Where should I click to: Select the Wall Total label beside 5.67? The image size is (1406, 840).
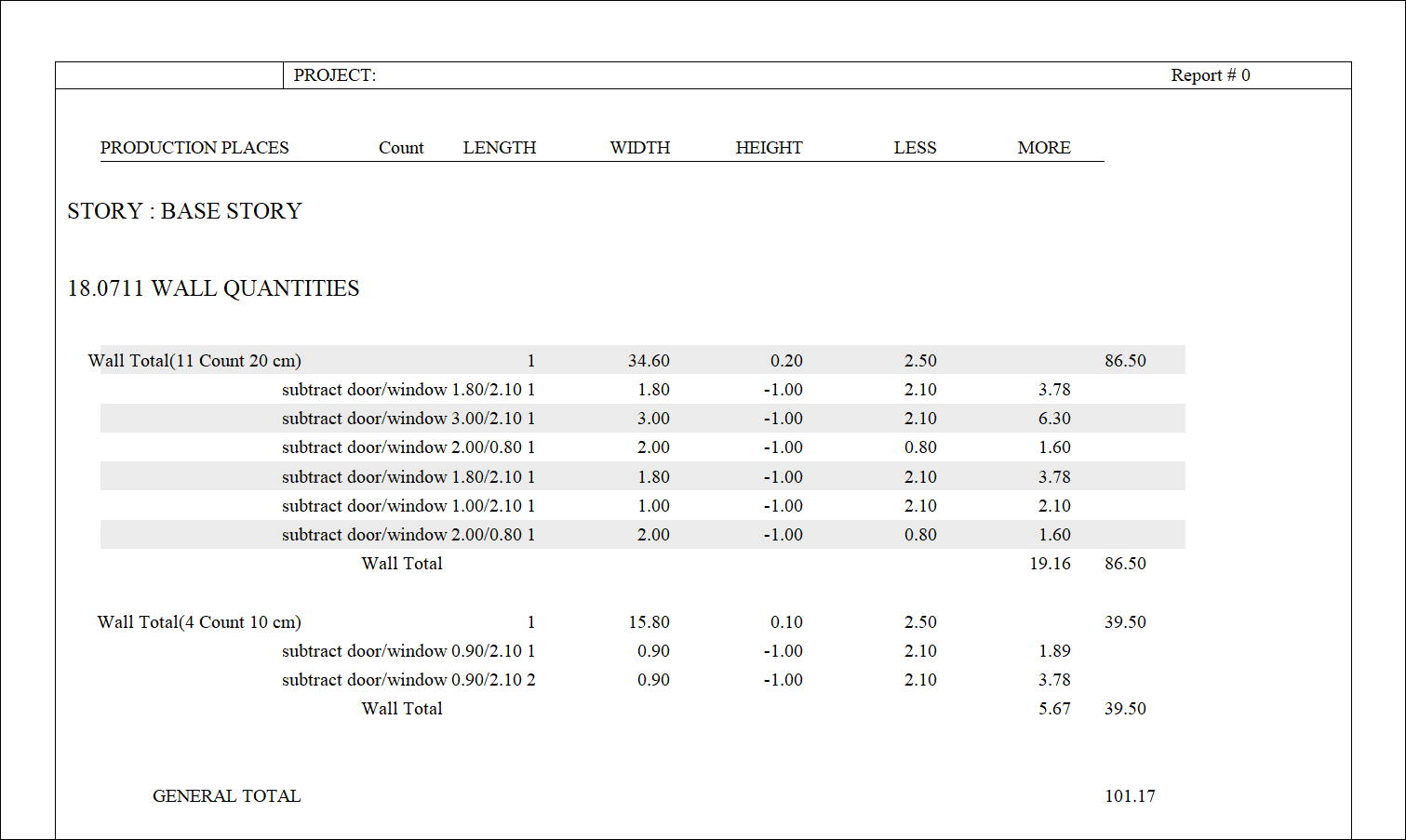click(402, 709)
